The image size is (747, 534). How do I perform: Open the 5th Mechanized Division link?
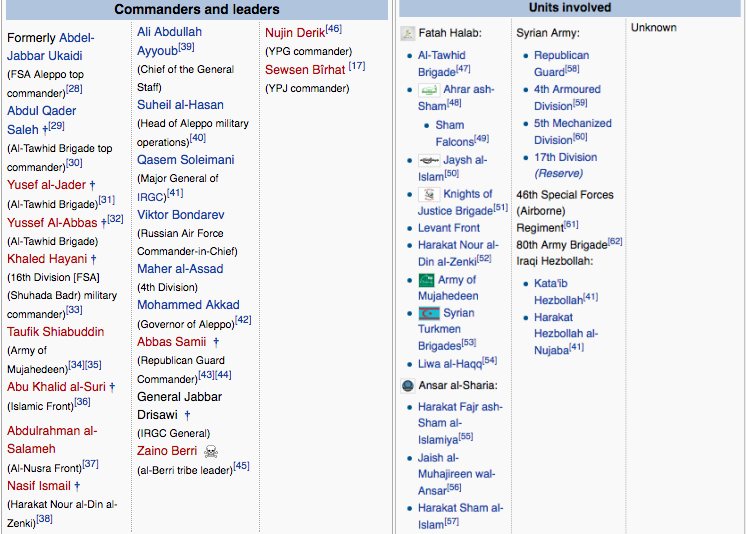(x=573, y=131)
